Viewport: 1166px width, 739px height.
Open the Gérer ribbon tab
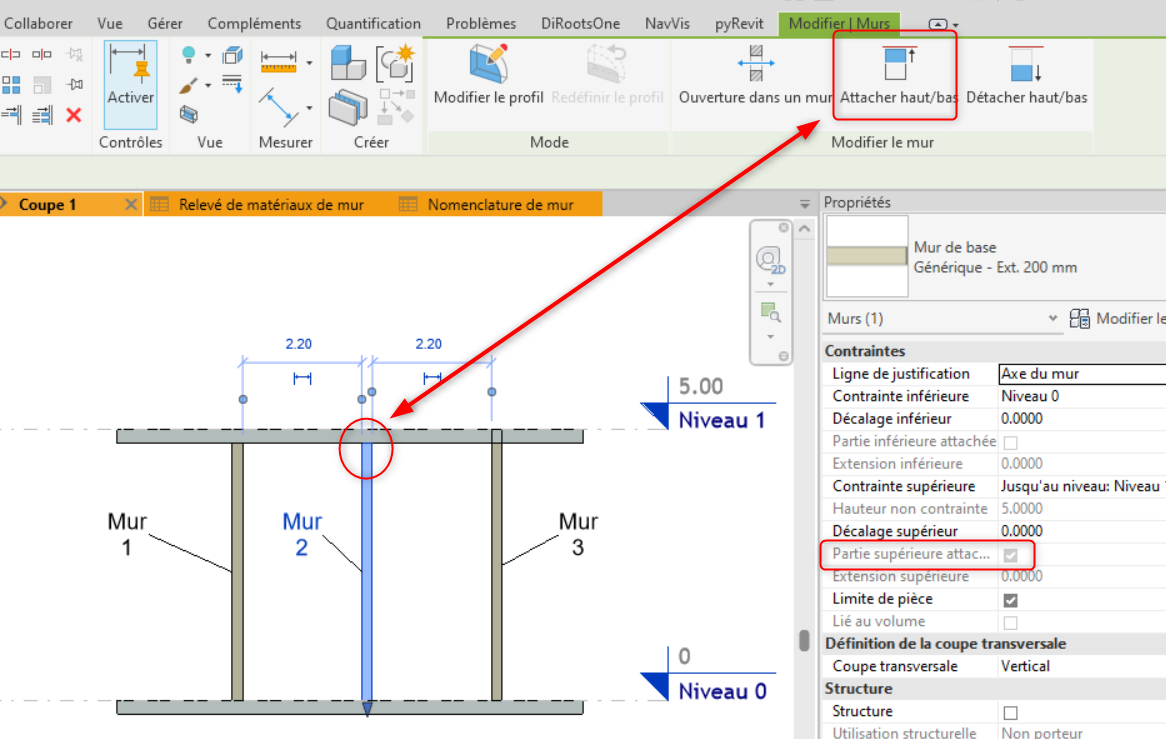(165, 24)
